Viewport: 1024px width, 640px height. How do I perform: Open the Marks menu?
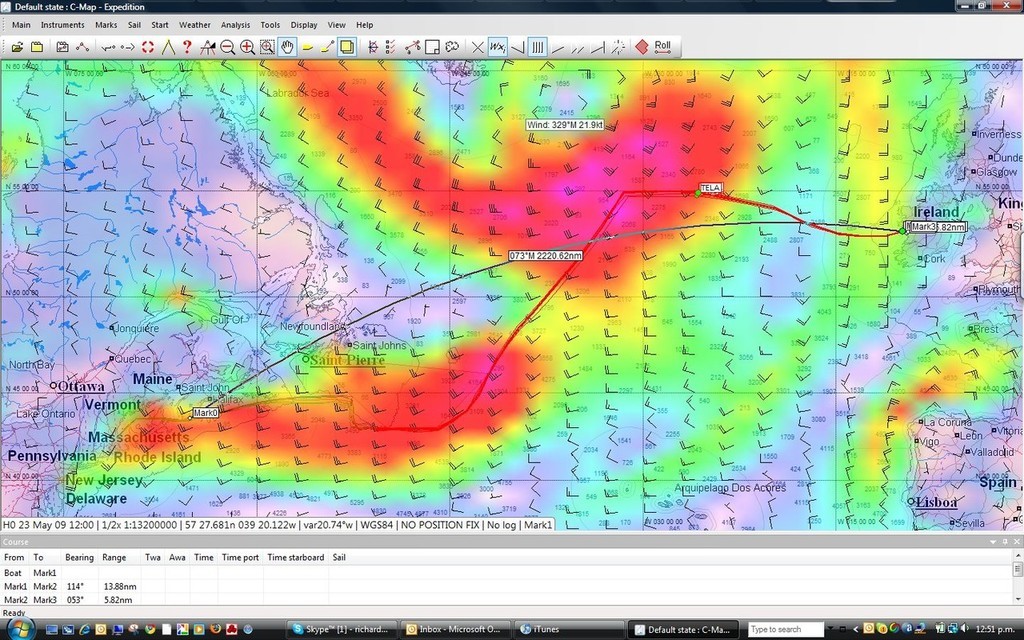coord(106,25)
